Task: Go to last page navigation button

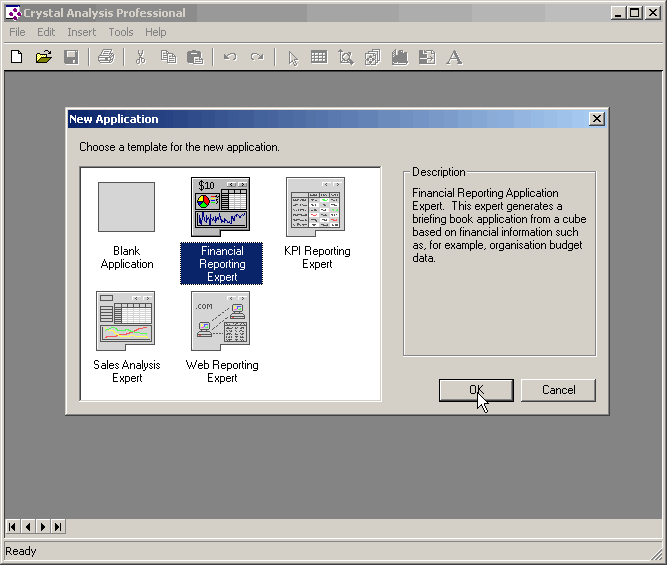Action: (58, 527)
